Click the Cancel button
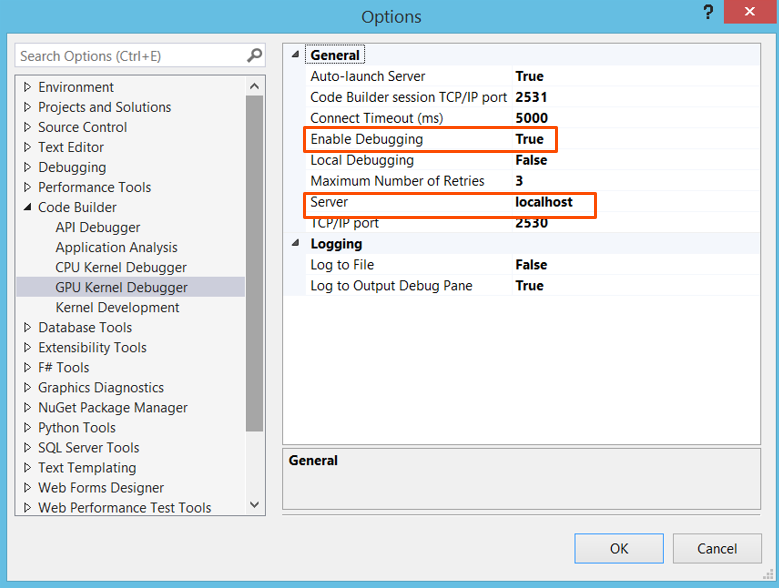The width and height of the screenshot is (779, 588). coord(717,548)
